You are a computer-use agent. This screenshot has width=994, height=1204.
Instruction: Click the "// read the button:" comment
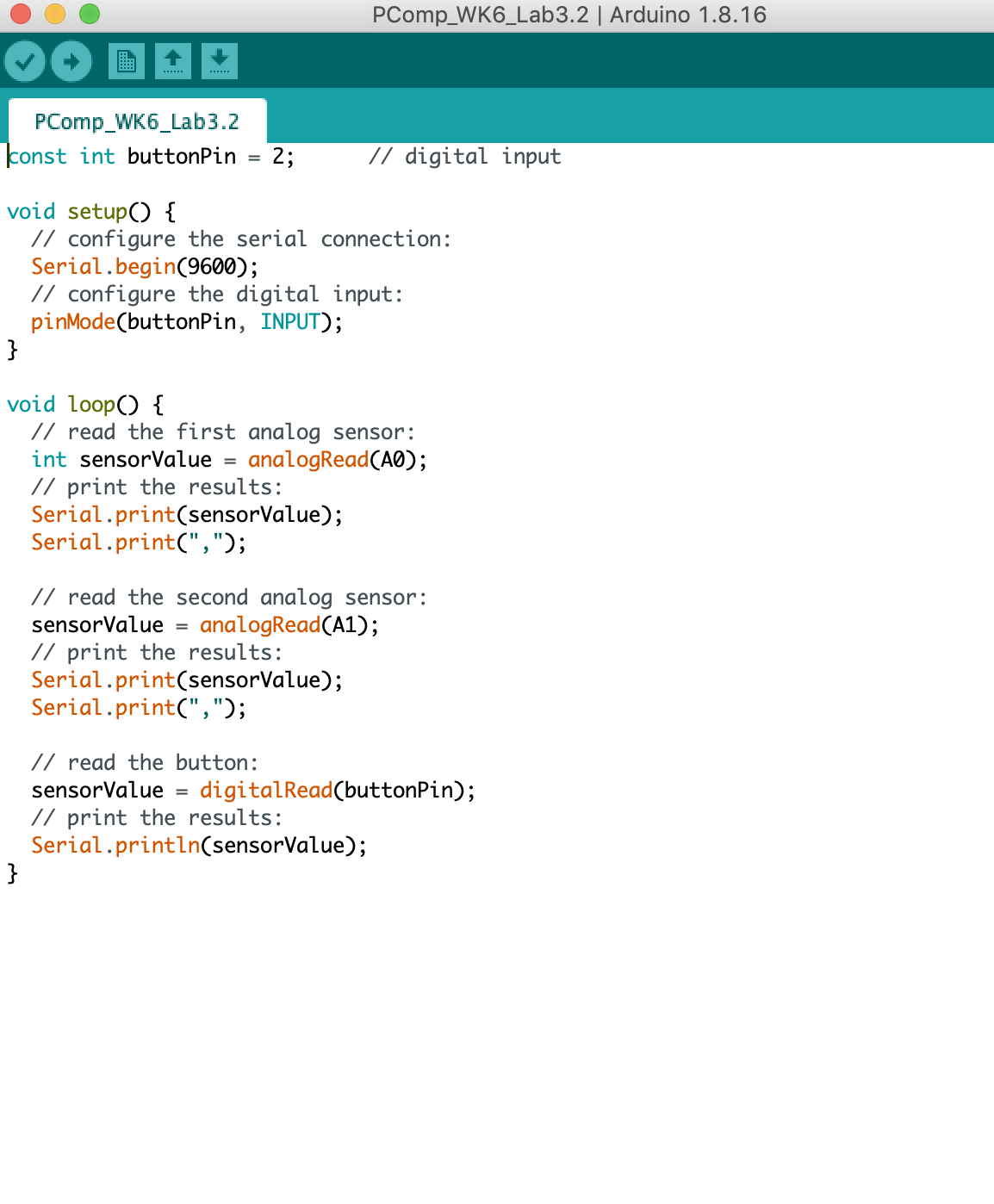tap(145, 763)
